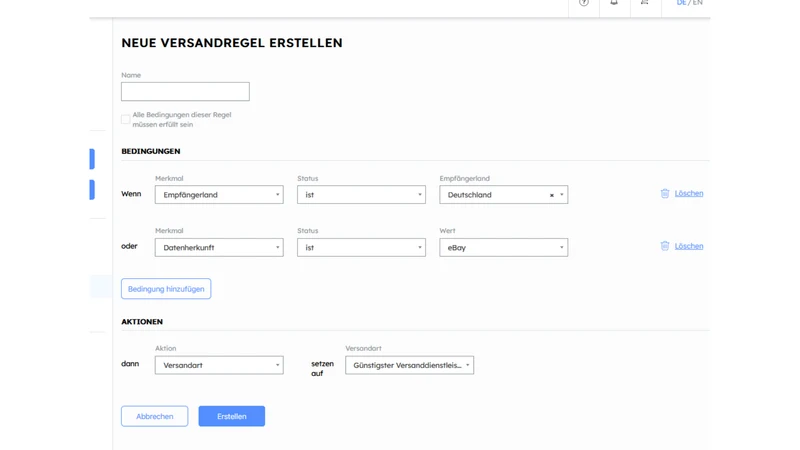
Task: Click trash icon for Datenherkunft condition
Action: [665, 246]
